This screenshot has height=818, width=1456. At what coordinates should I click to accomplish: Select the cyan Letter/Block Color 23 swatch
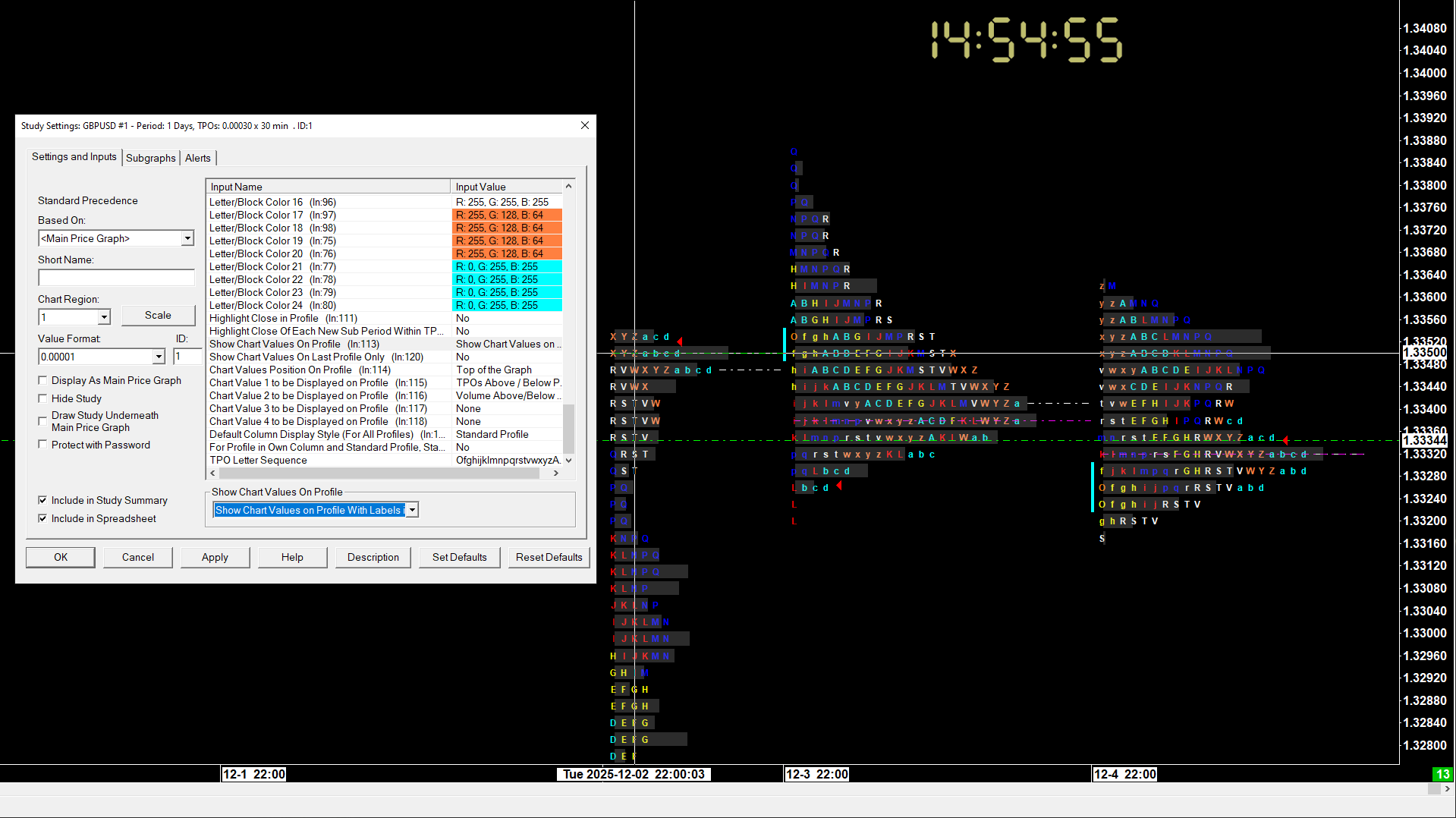(x=507, y=292)
